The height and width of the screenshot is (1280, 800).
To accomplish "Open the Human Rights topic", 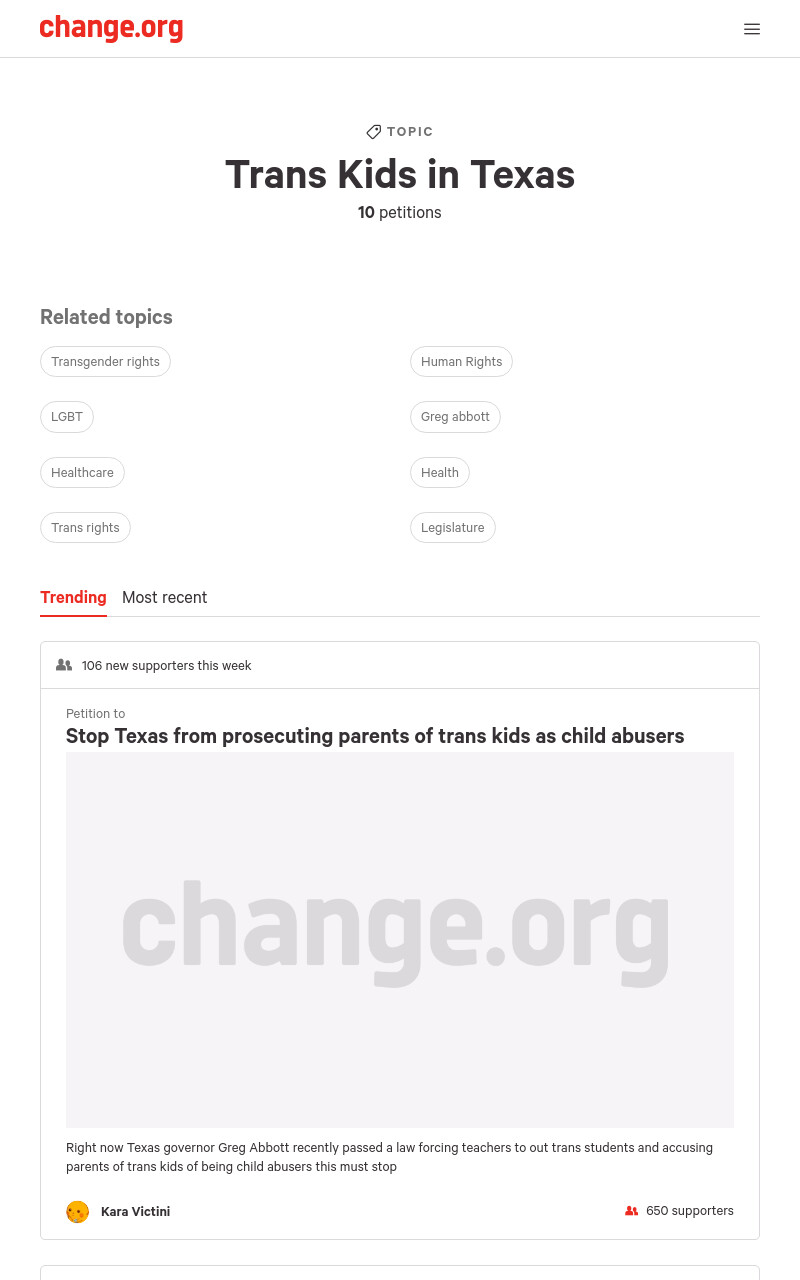I will 461,362.
